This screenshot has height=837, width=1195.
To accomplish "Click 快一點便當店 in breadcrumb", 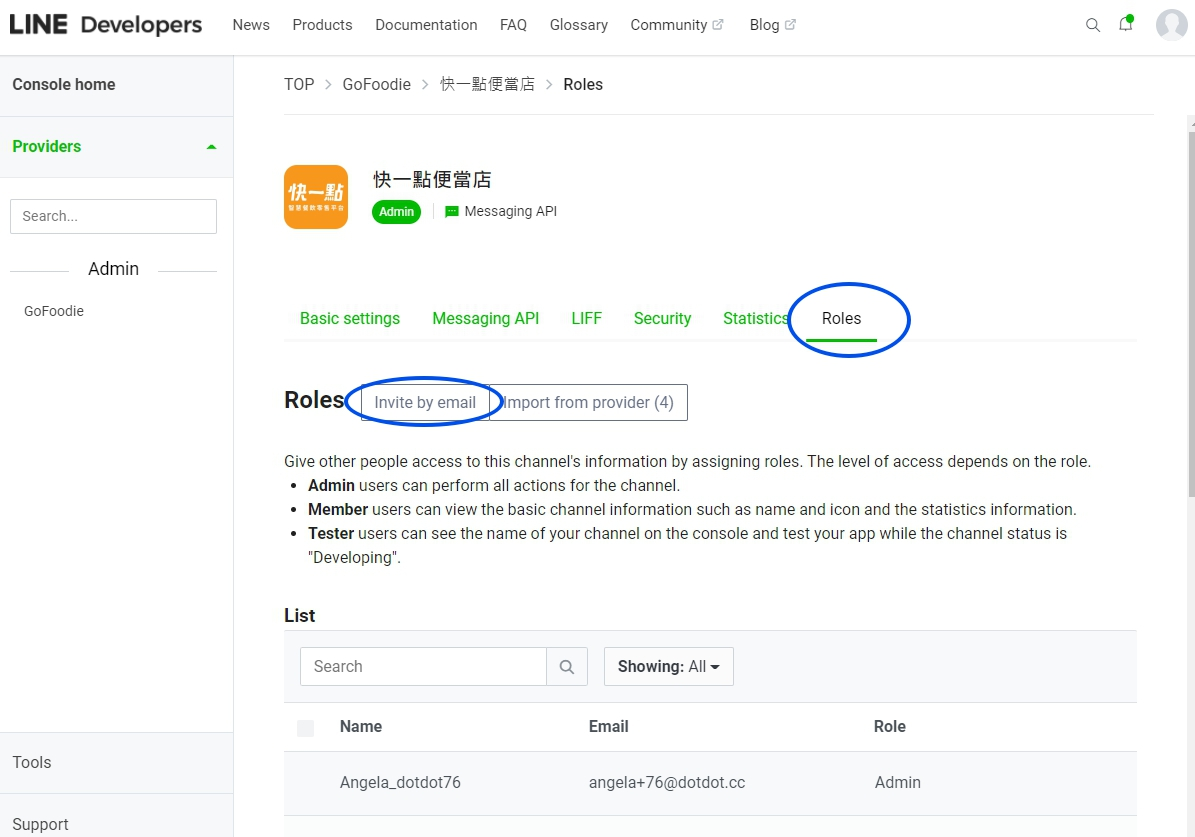I will coord(487,85).
